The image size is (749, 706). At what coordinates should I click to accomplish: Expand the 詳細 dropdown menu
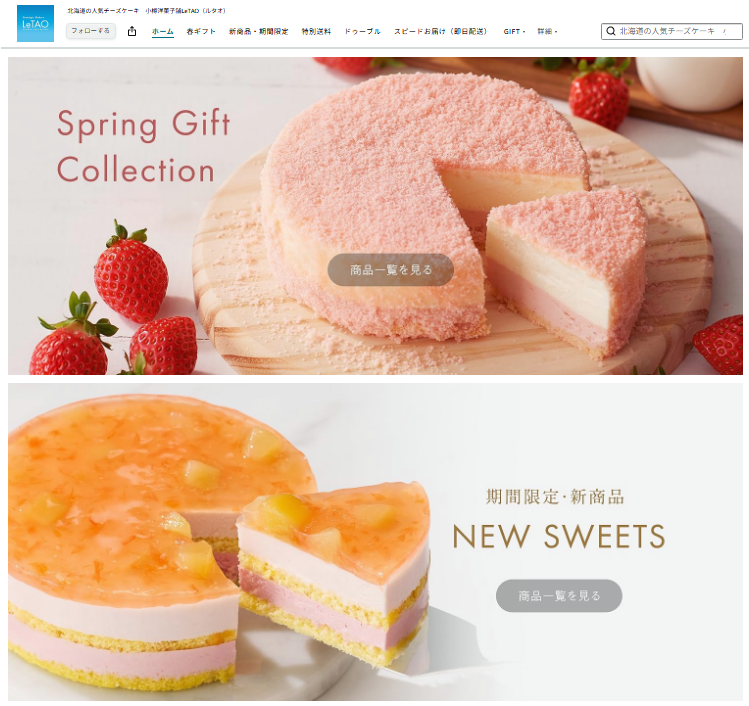click(547, 32)
